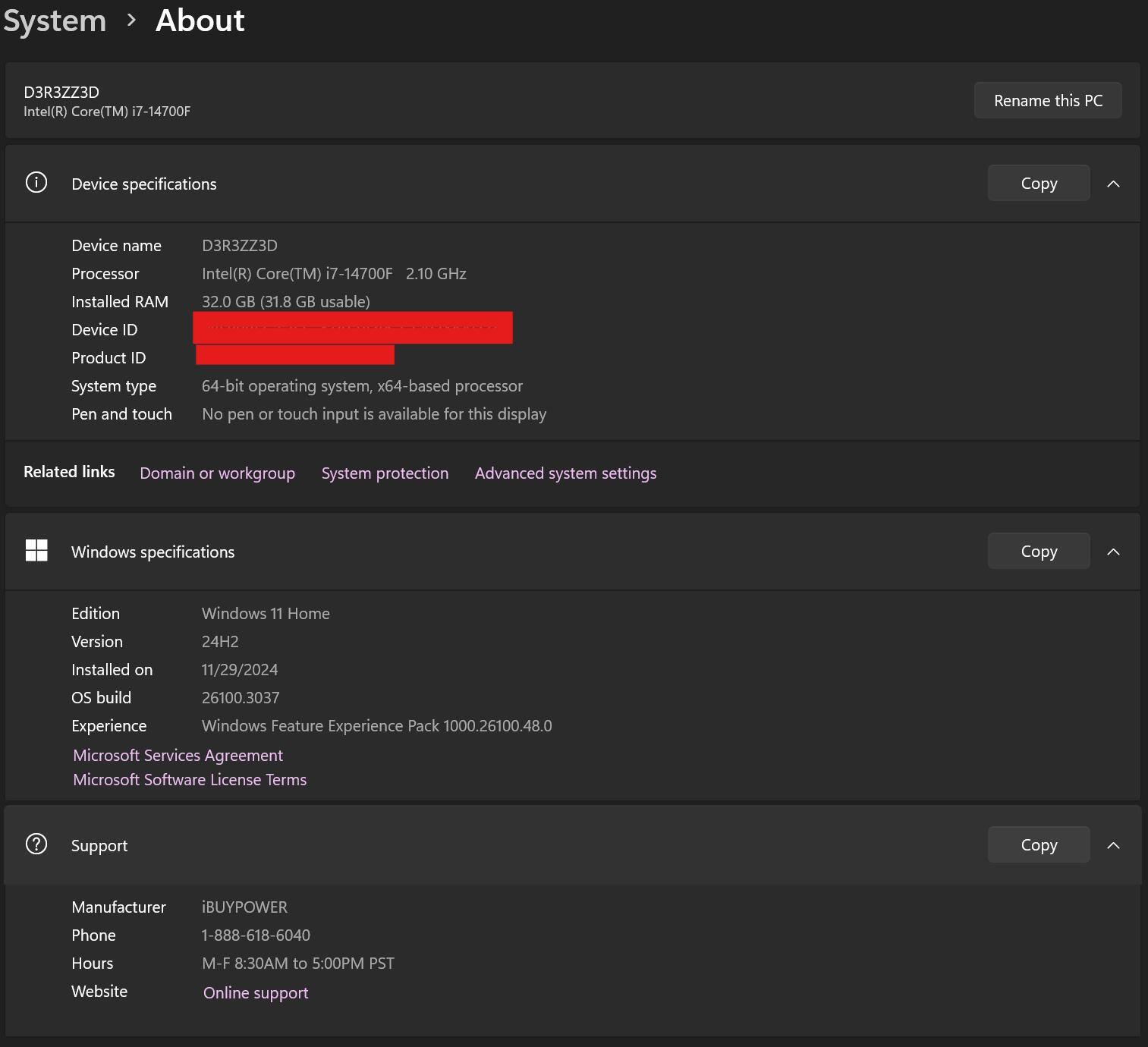Collapse the Windows specifications section
The image size is (1148, 1047).
pyautogui.click(x=1113, y=552)
